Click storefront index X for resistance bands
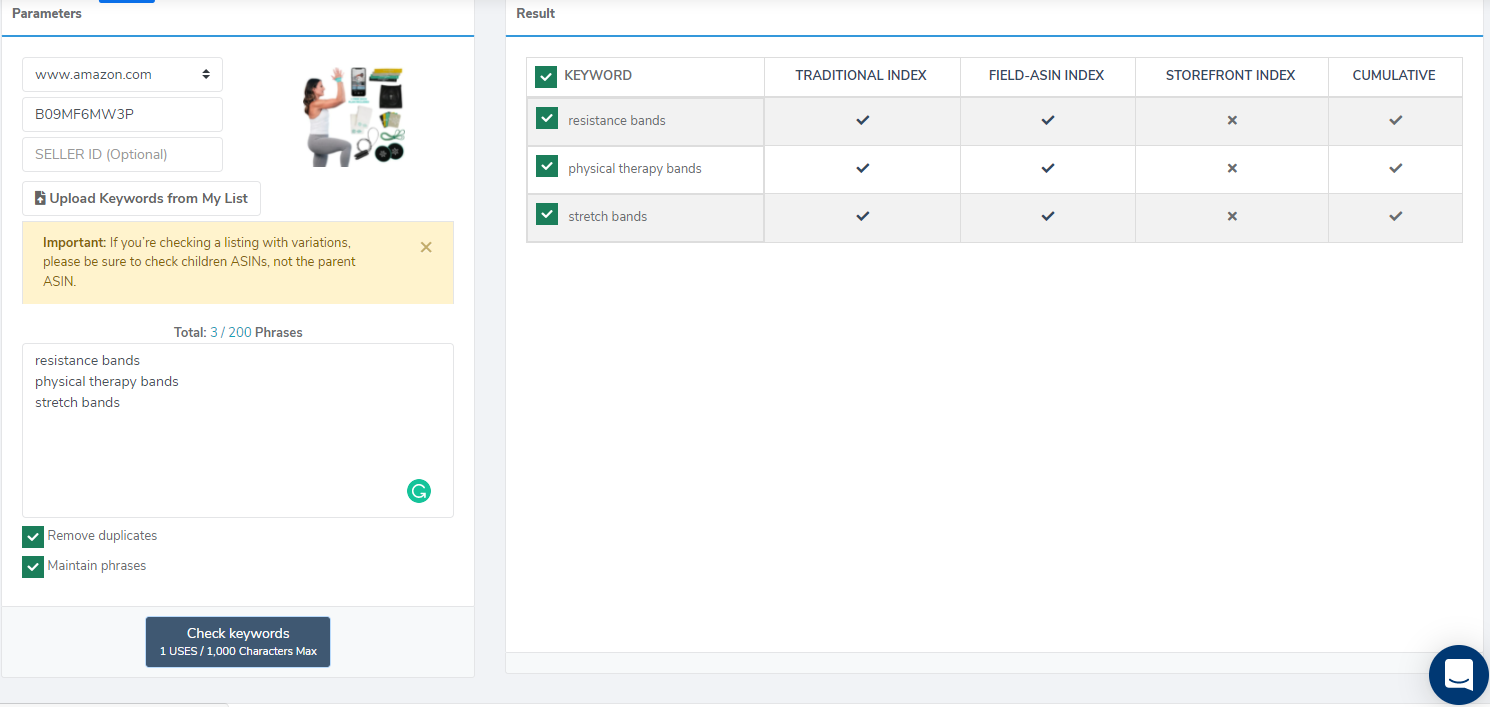1490x707 pixels. (x=1232, y=120)
